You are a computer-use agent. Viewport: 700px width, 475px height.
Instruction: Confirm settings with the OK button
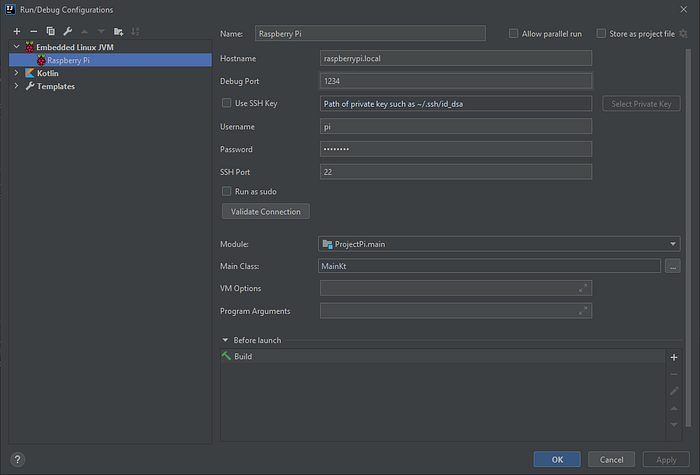click(x=557, y=459)
